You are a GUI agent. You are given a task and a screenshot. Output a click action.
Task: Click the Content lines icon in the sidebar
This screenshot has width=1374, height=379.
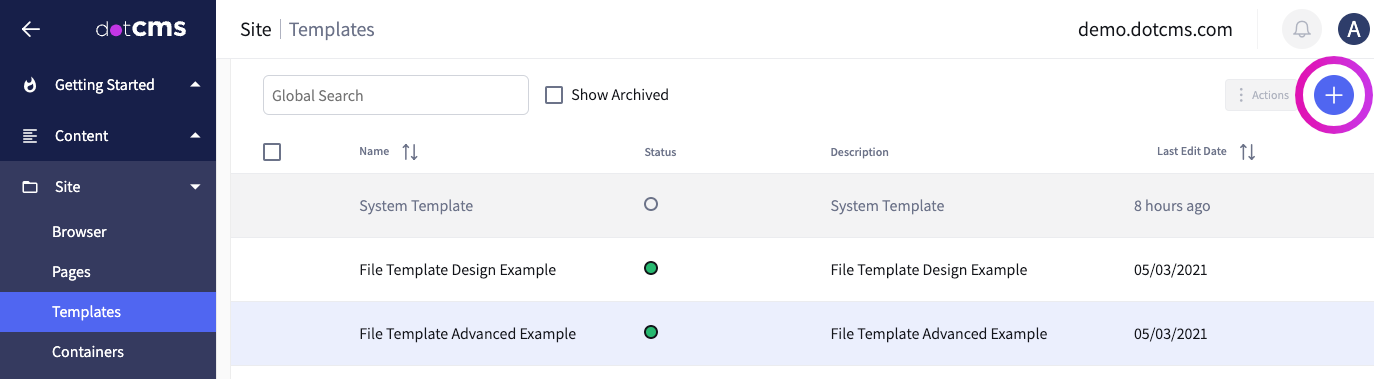coord(31,136)
